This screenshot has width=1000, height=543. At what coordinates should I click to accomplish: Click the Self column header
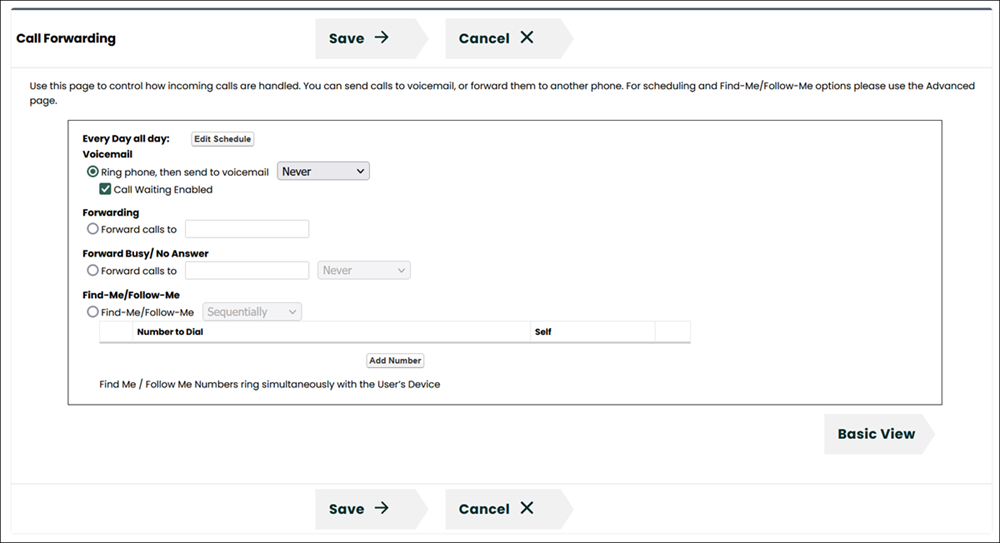pyautogui.click(x=543, y=332)
